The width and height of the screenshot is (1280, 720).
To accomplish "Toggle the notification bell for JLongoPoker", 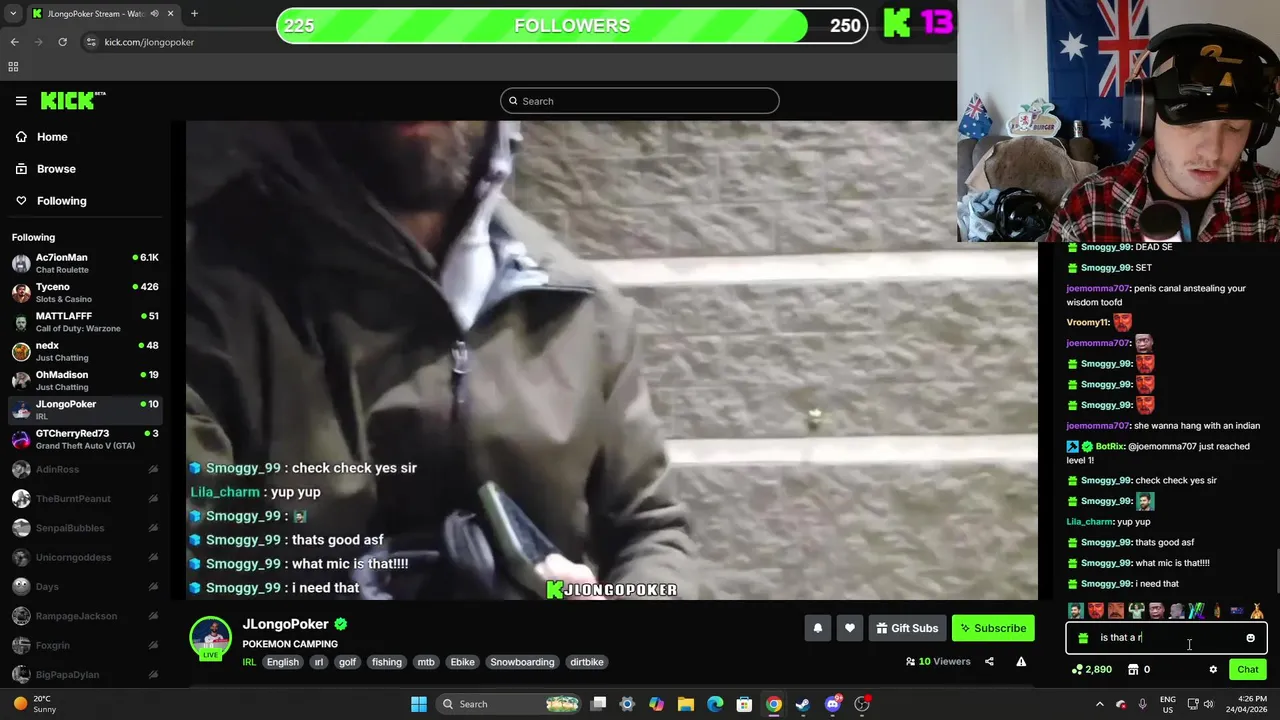I will (818, 628).
